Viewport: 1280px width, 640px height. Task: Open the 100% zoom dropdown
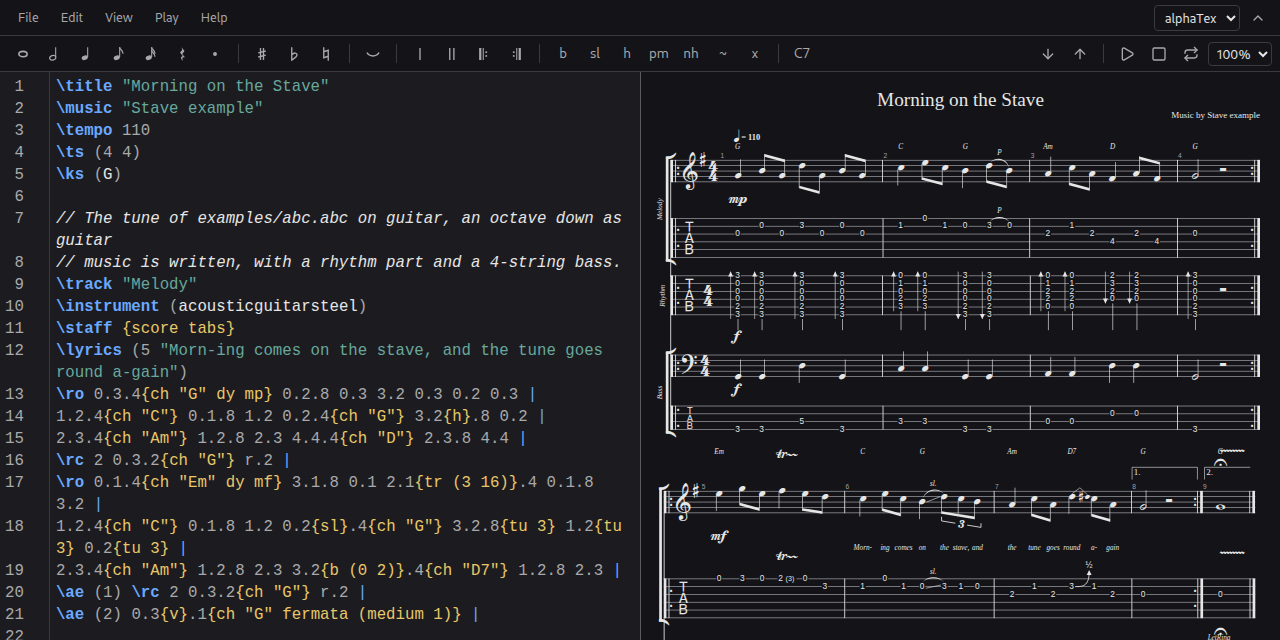[1240, 54]
